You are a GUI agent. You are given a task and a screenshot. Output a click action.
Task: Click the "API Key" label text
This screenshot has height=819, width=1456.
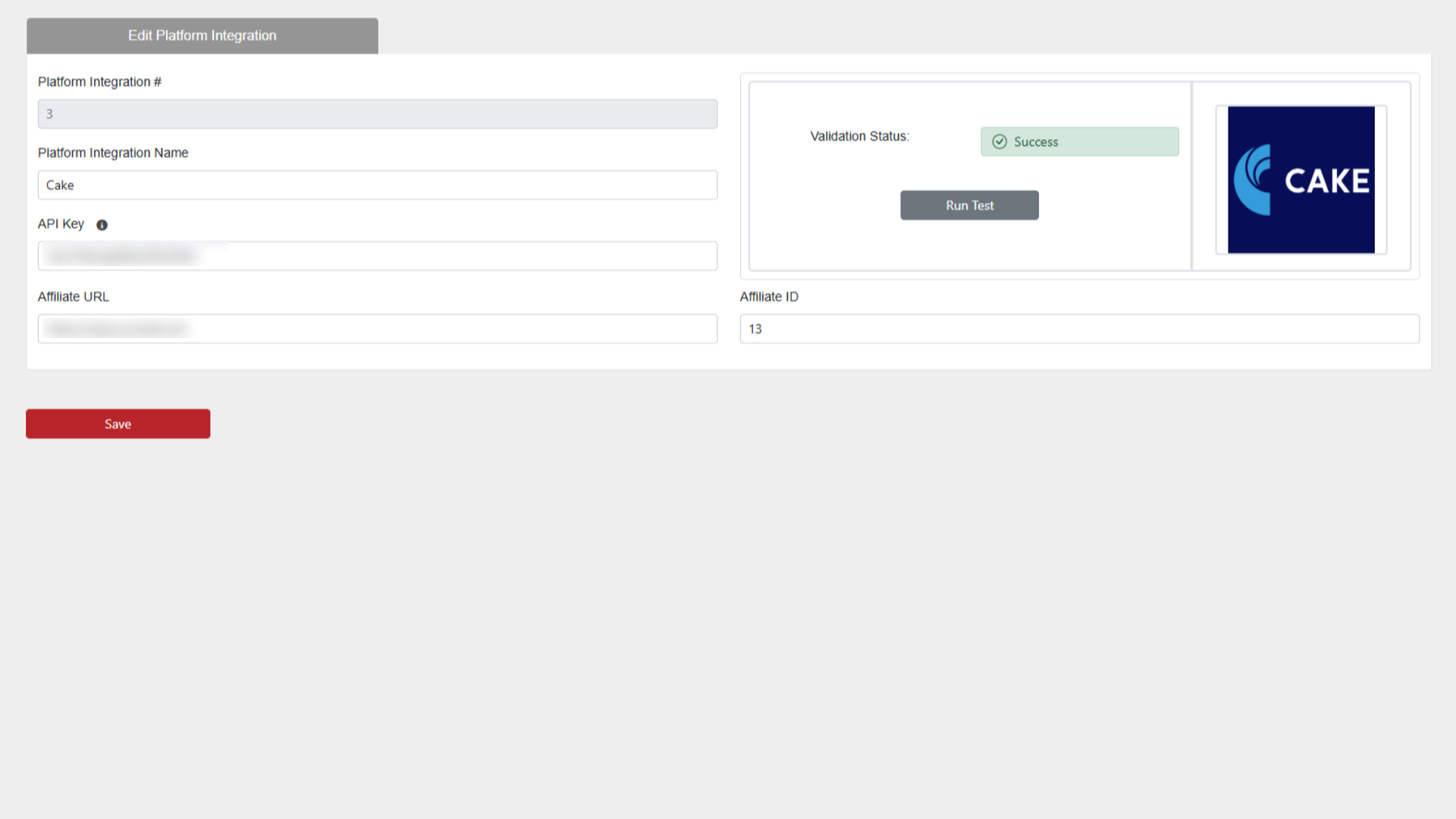(61, 224)
